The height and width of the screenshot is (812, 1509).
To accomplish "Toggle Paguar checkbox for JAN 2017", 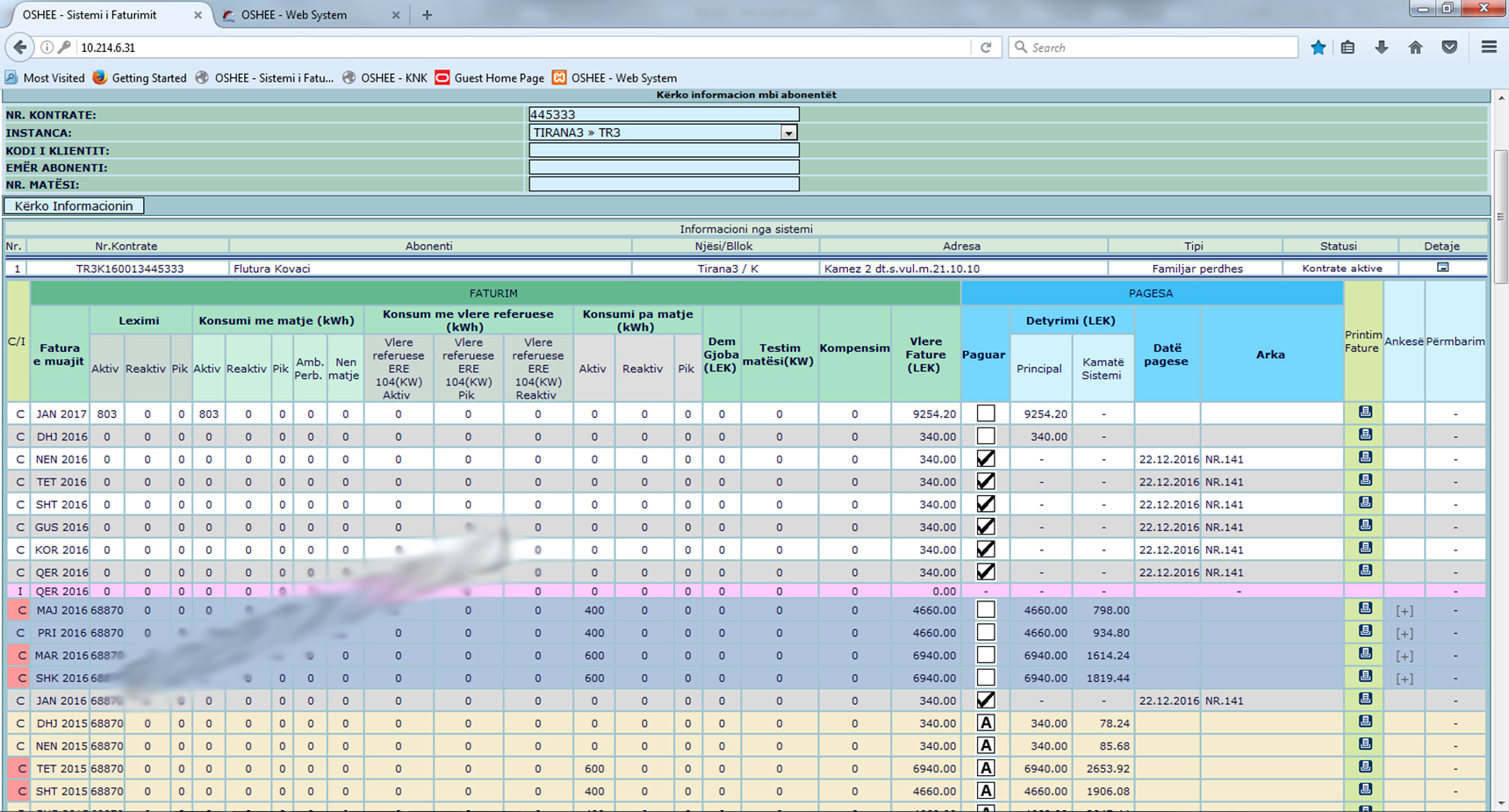I will tap(986, 413).
